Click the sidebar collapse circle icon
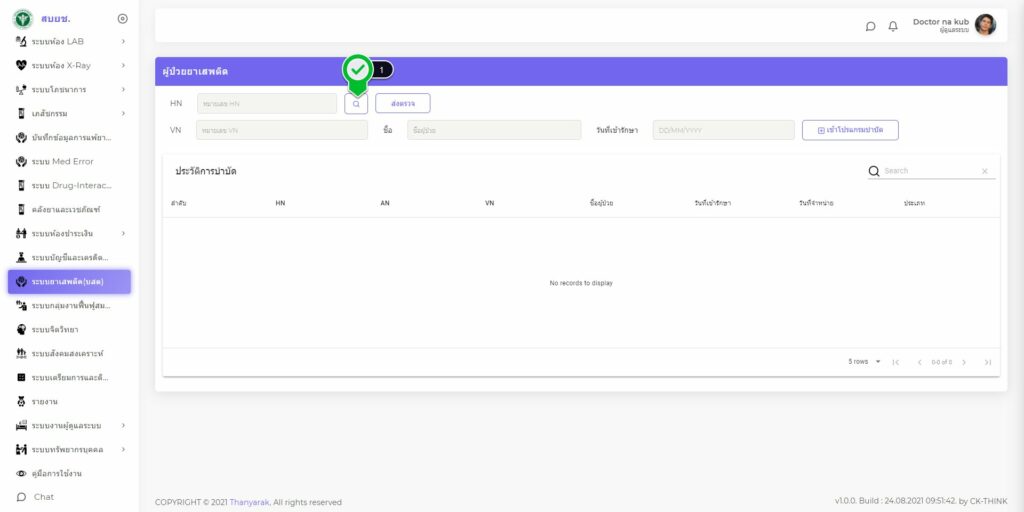The height and width of the screenshot is (512, 1024). pyautogui.click(x=122, y=18)
